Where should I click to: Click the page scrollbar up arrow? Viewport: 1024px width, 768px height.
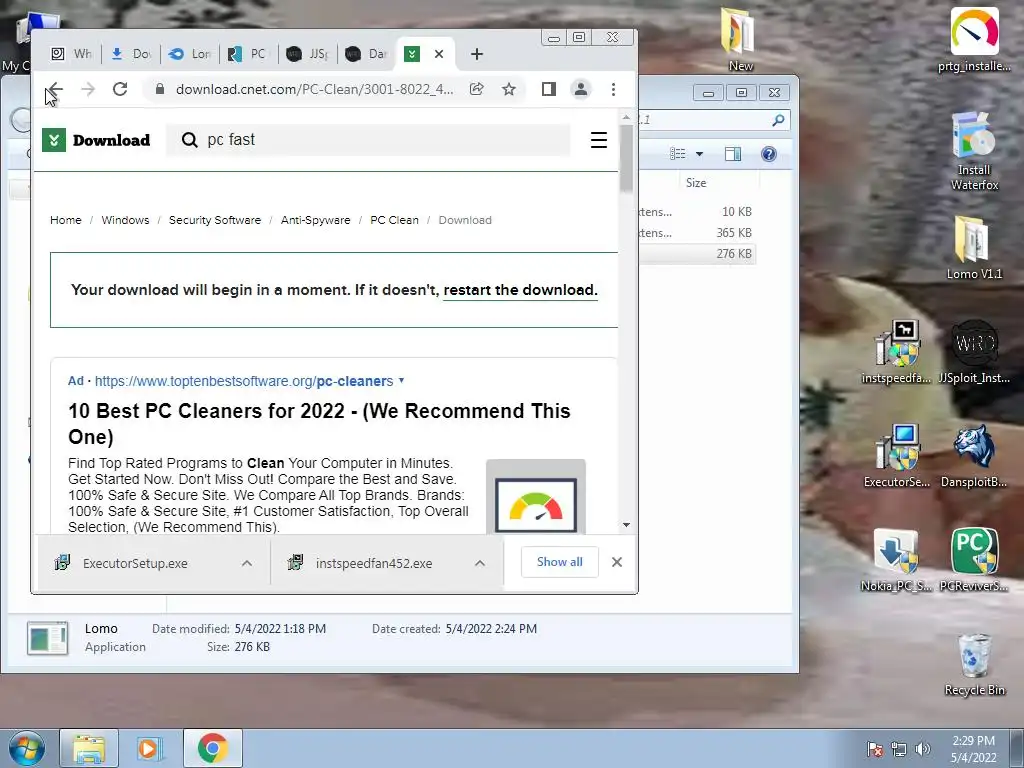click(626, 118)
